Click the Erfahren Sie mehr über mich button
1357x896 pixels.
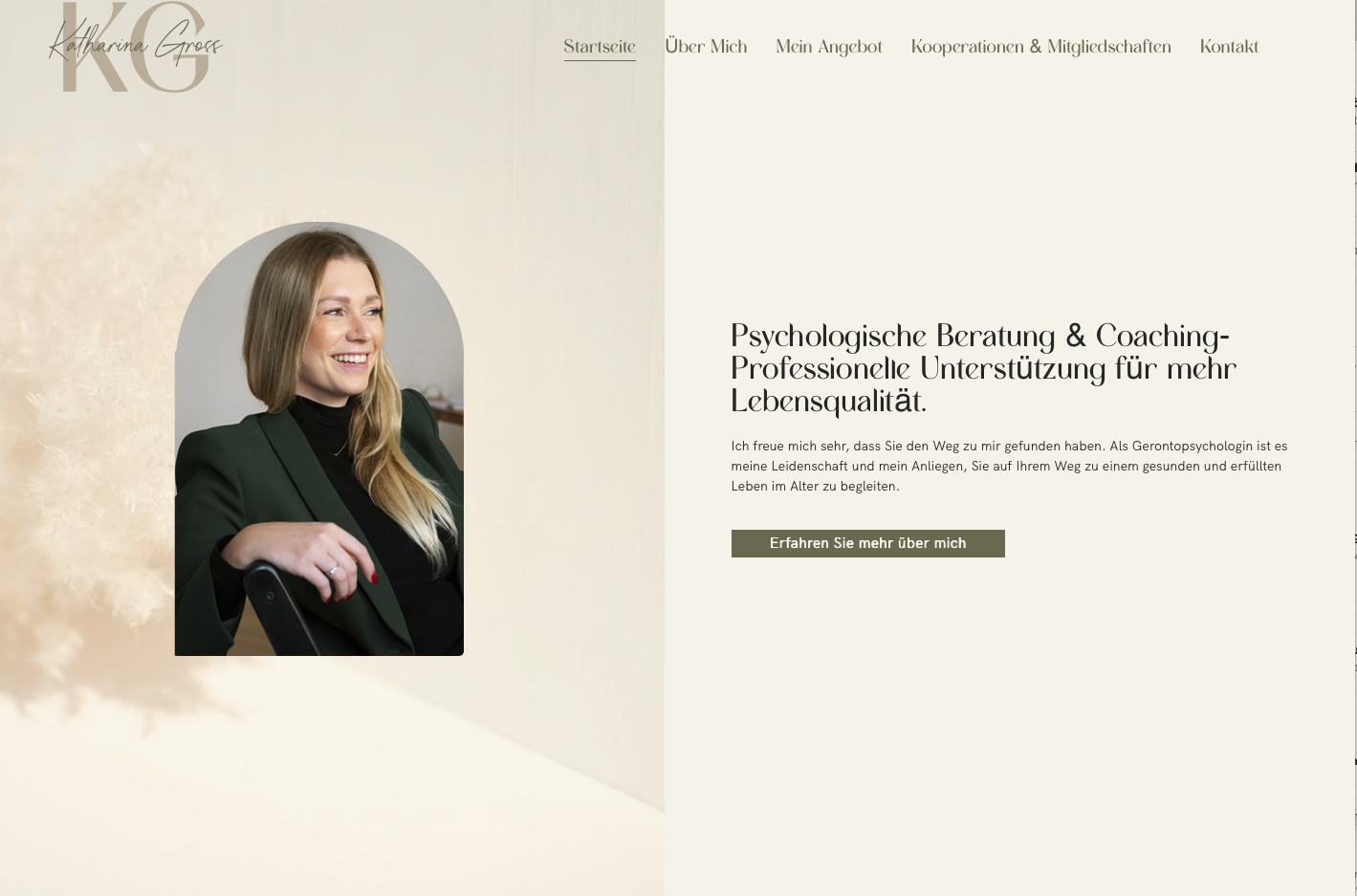[867, 543]
